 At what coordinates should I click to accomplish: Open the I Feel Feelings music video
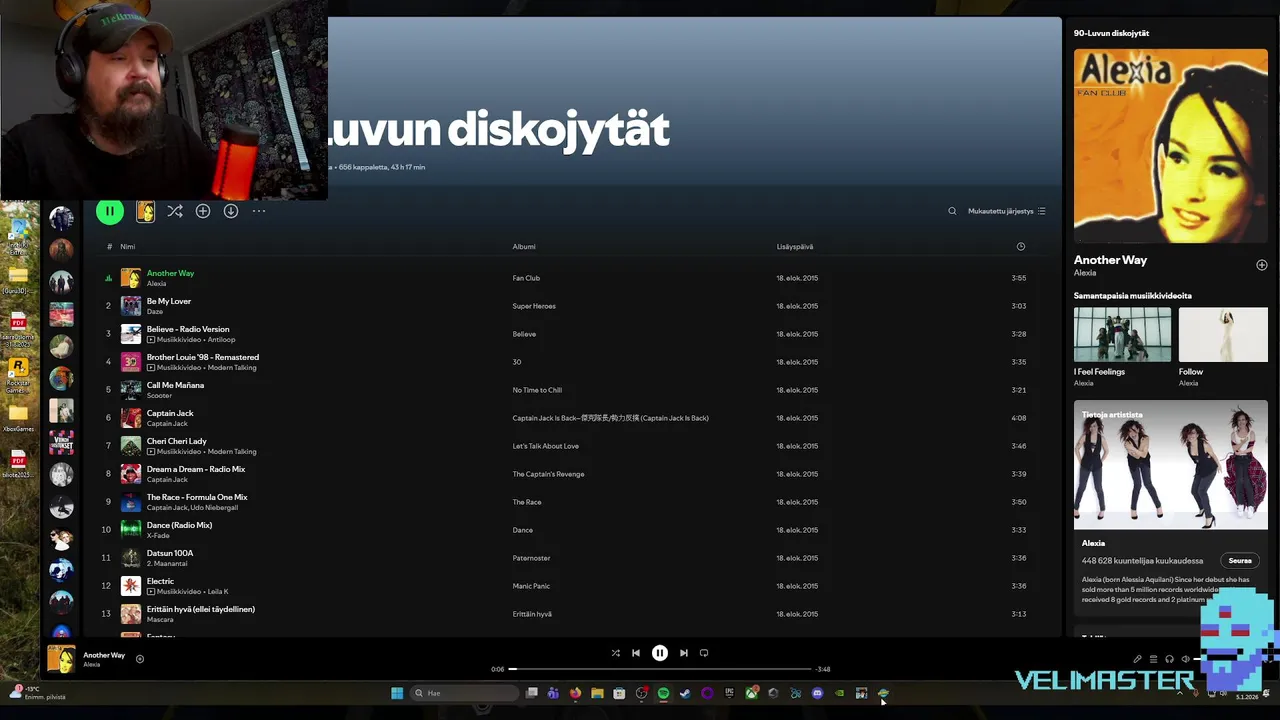(1122, 335)
